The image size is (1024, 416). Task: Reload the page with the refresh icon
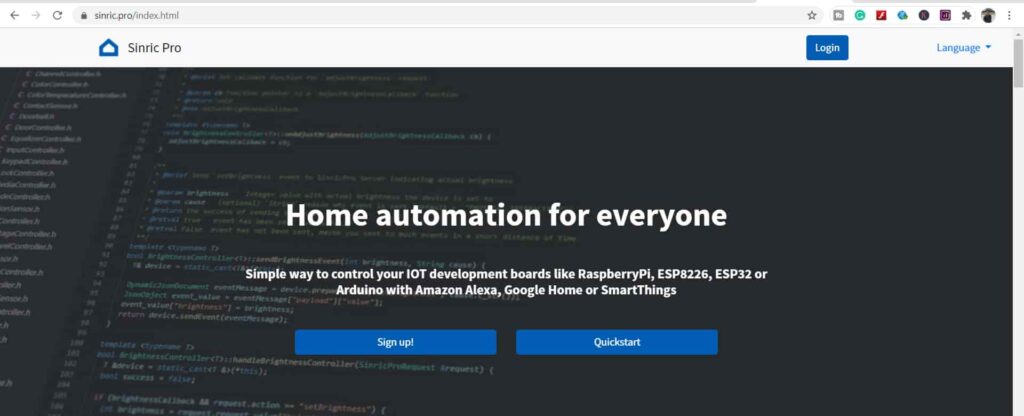coord(58,15)
